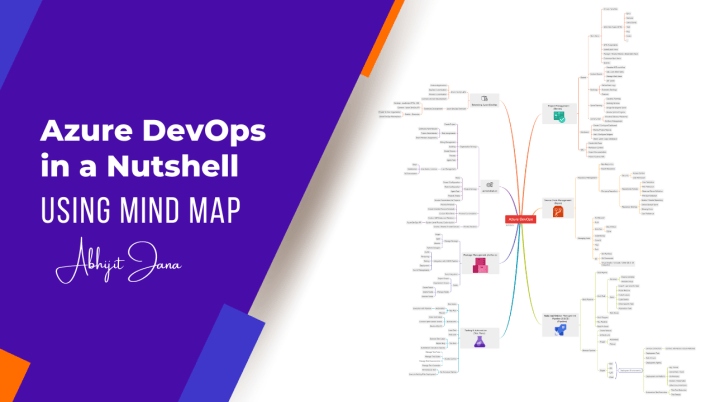Viewport: 715px width, 402px height.
Task: Click the Administration gears icon
Action: pos(490,185)
